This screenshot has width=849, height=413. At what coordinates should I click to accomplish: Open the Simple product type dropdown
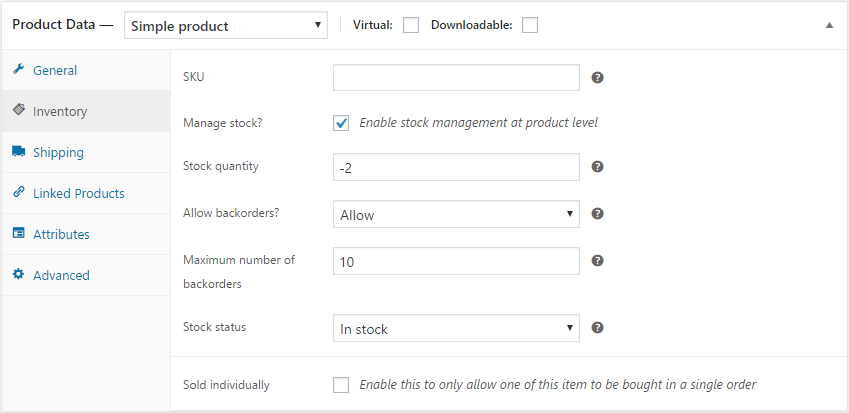coord(227,26)
